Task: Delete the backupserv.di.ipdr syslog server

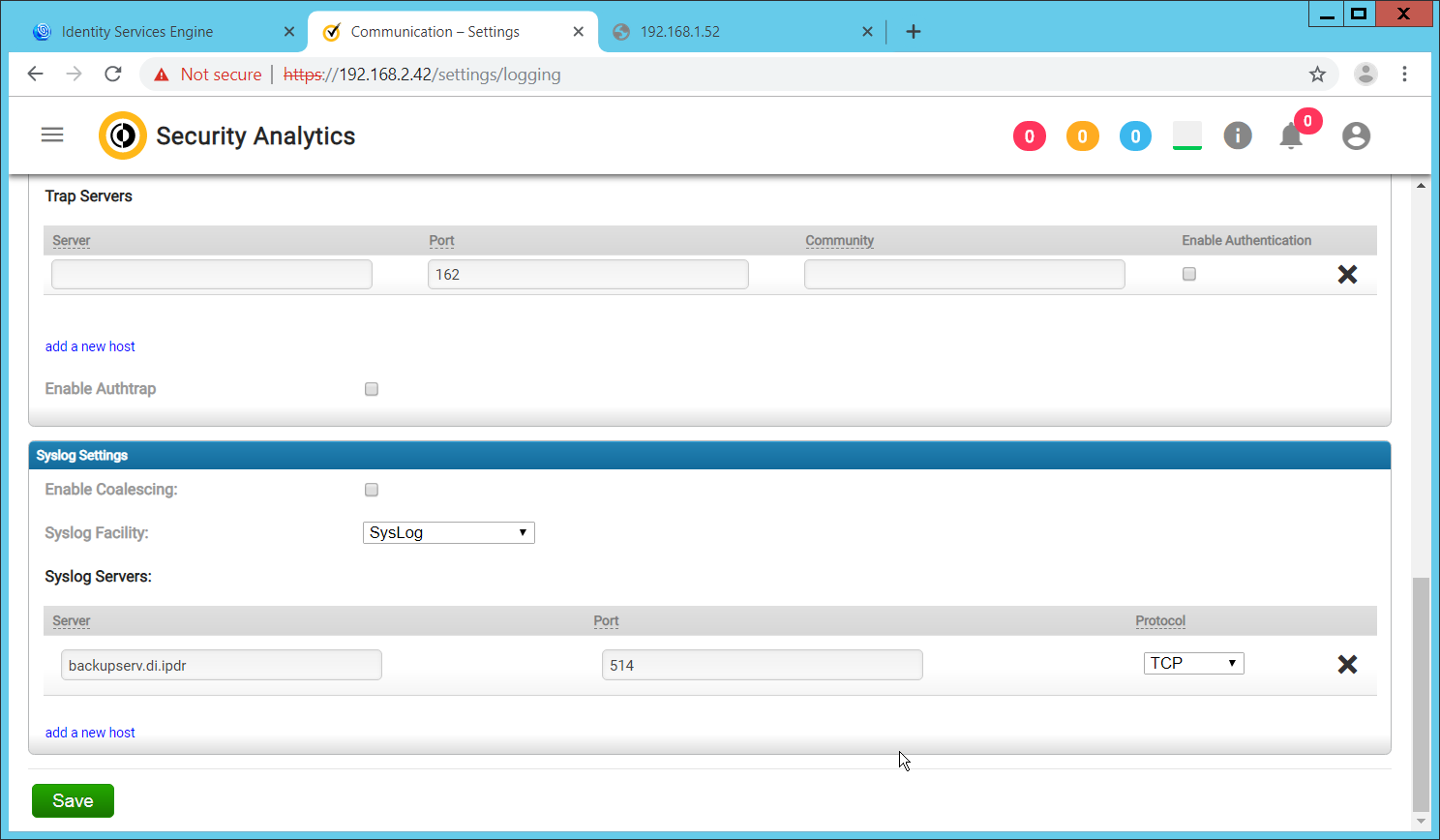Action: pyautogui.click(x=1346, y=665)
